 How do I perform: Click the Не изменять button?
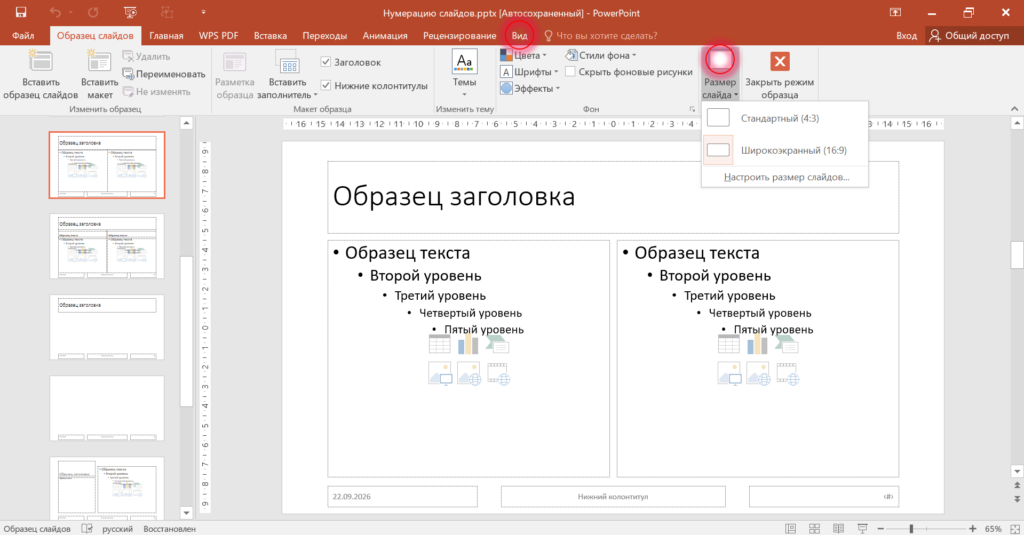pyautogui.click(x=157, y=91)
